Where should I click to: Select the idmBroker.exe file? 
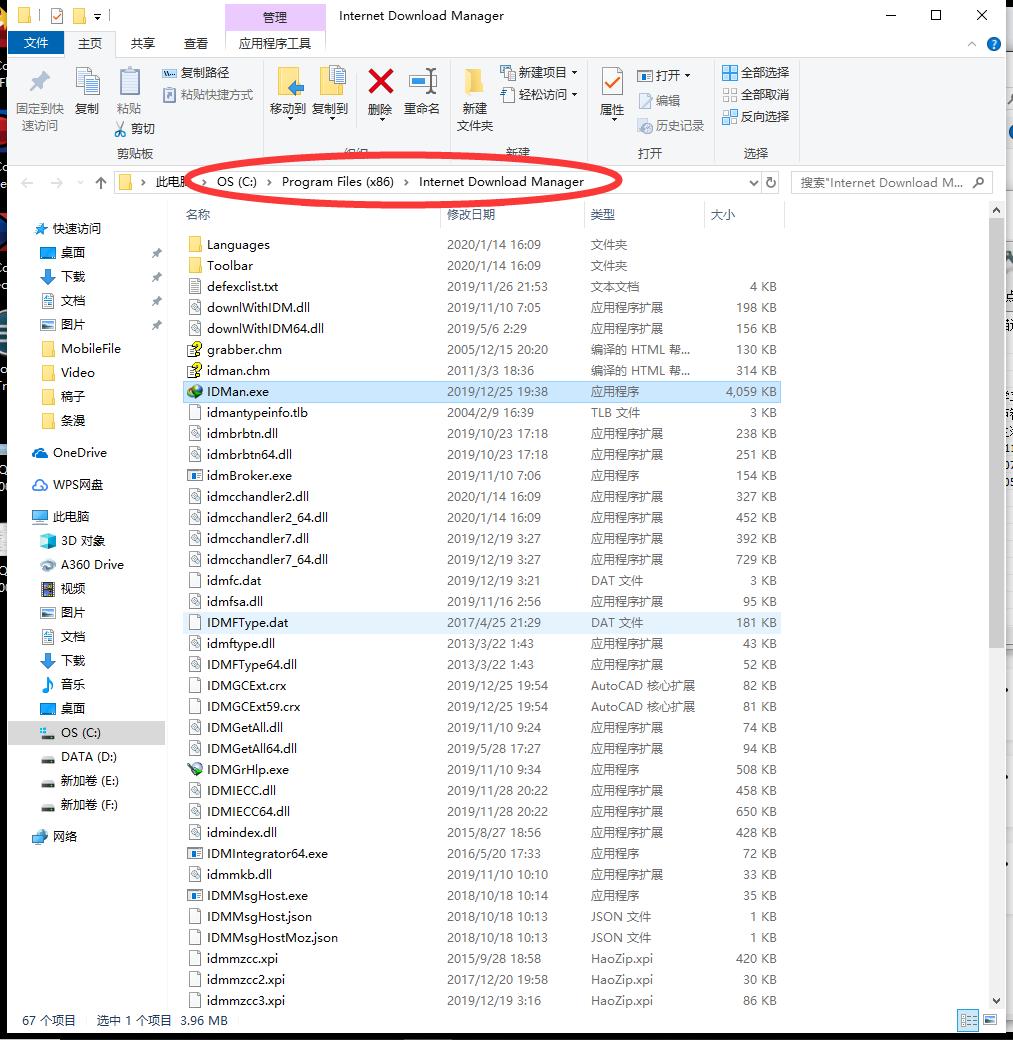[x=482, y=476]
